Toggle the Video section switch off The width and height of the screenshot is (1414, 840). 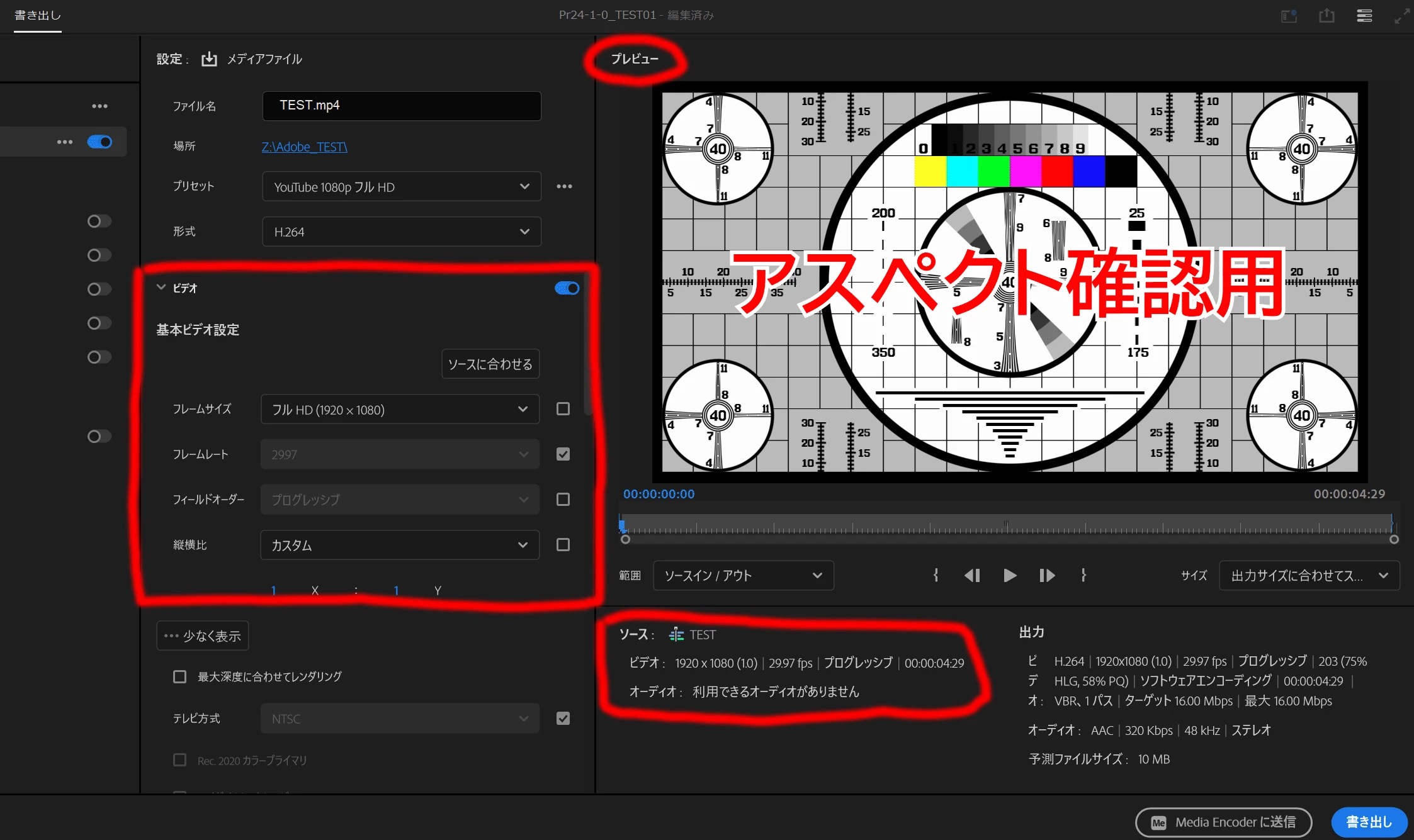pos(567,288)
